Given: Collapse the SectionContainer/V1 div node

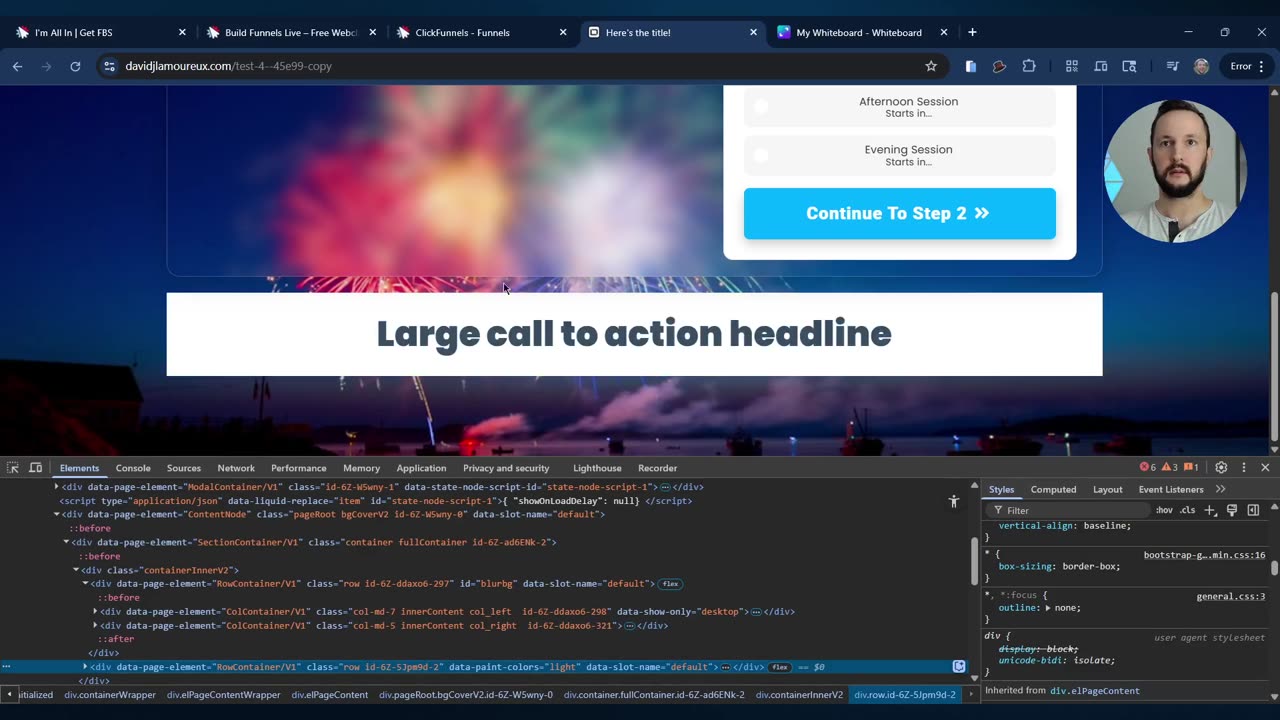Looking at the screenshot, I should tap(66, 542).
